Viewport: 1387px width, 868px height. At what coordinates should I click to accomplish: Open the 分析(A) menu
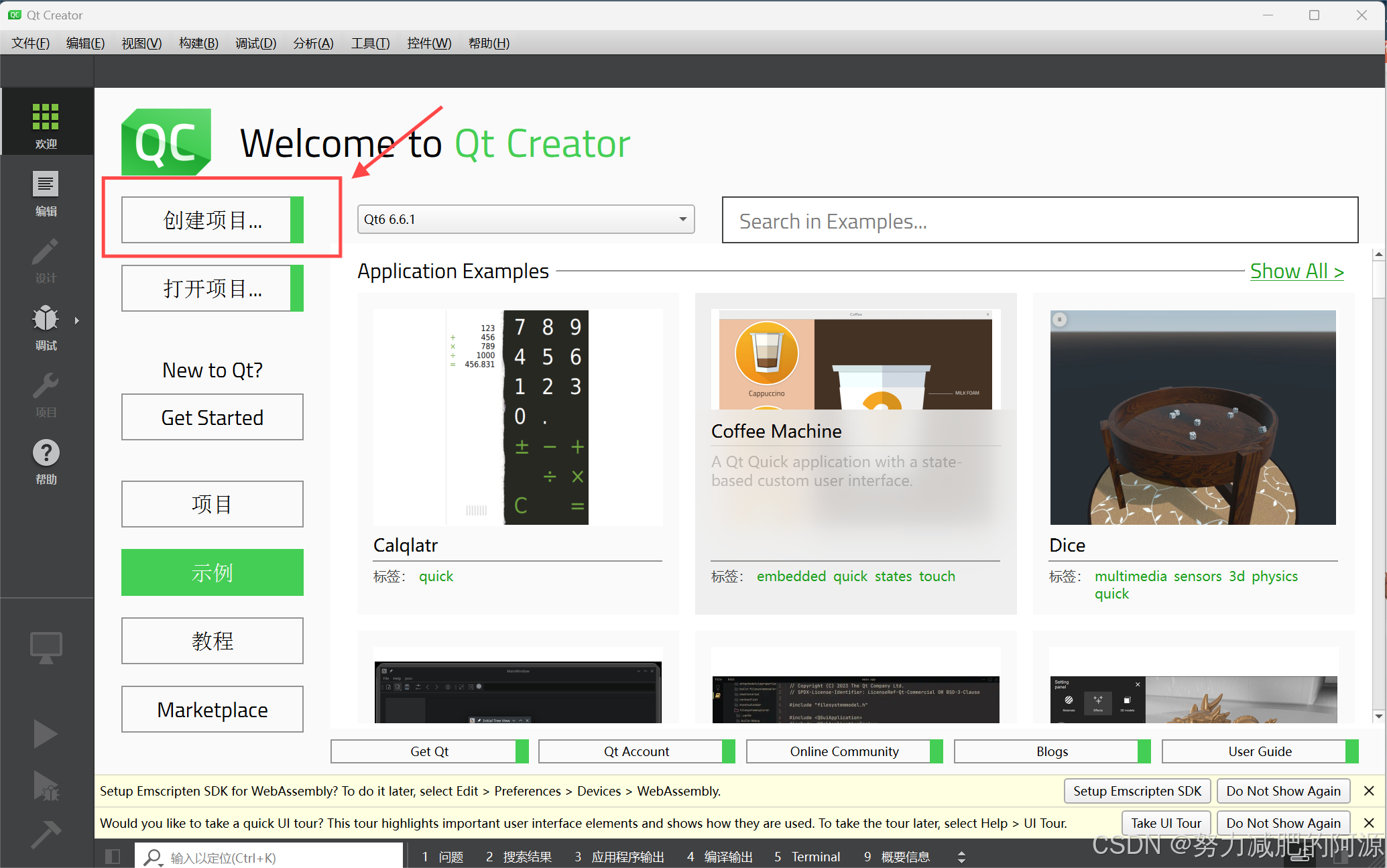[x=313, y=43]
